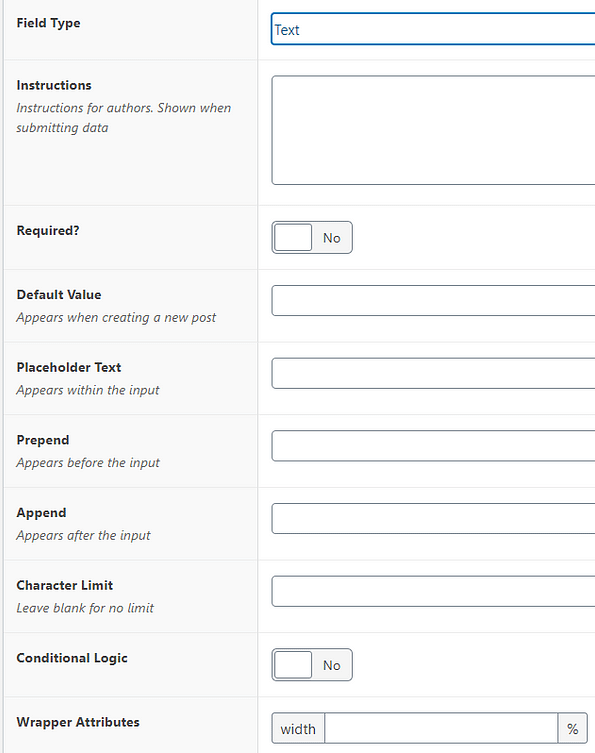This screenshot has width=595, height=753.
Task: Click the Default Value label
Action: click(x=59, y=295)
